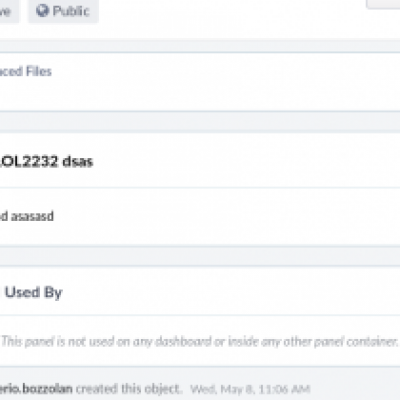The width and height of the screenshot is (400, 400).
Task: Click the gray divider bar above the LOL2232 panel
Action: point(200,122)
